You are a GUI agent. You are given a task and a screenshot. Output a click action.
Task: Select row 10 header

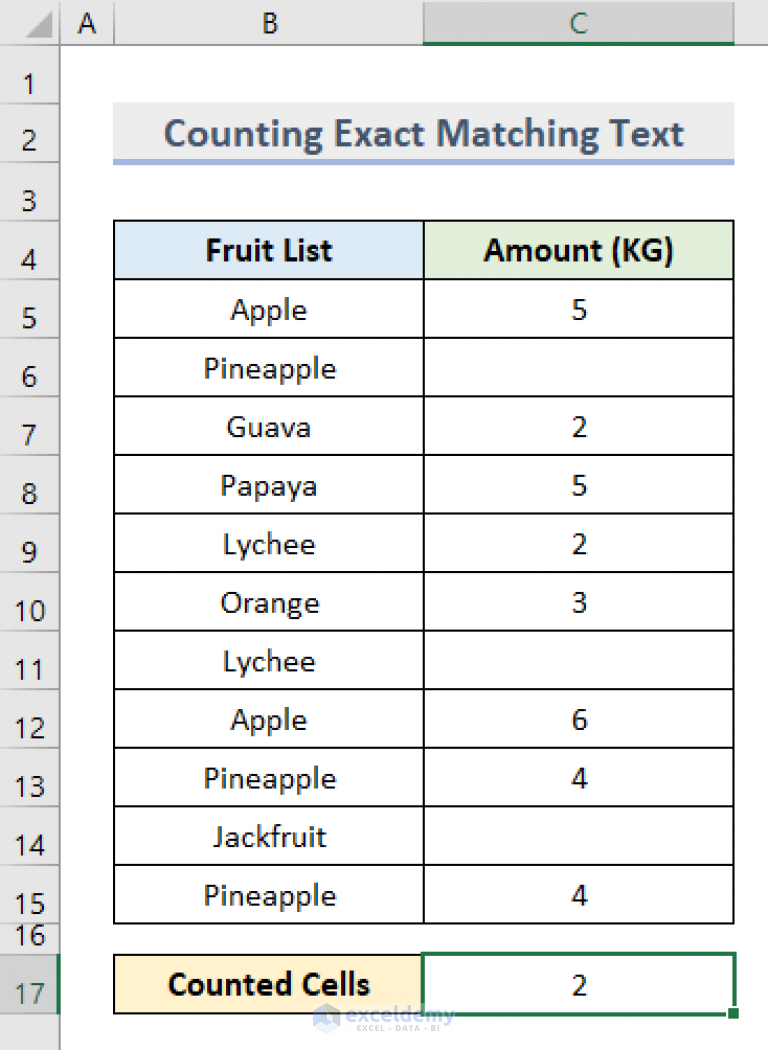[30, 610]
